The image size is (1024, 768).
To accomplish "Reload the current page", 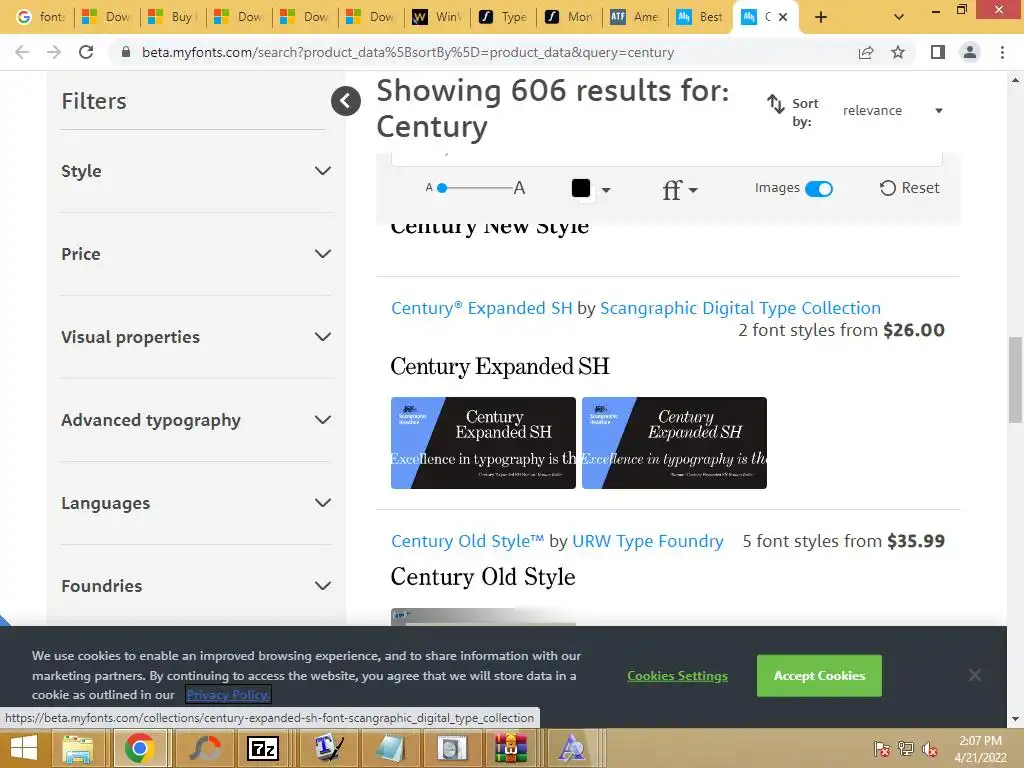I will tap(86, 52).
